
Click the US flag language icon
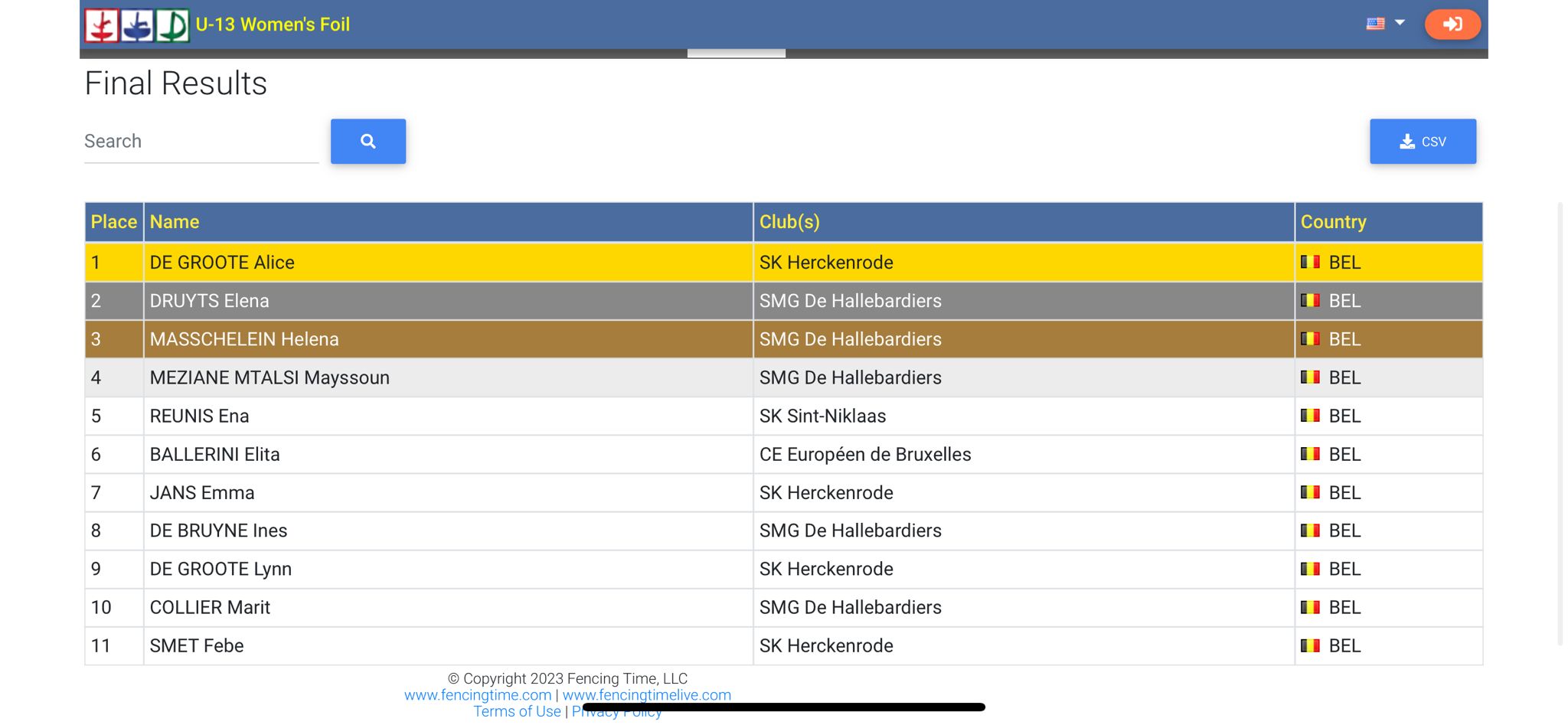pos(1375,24)
